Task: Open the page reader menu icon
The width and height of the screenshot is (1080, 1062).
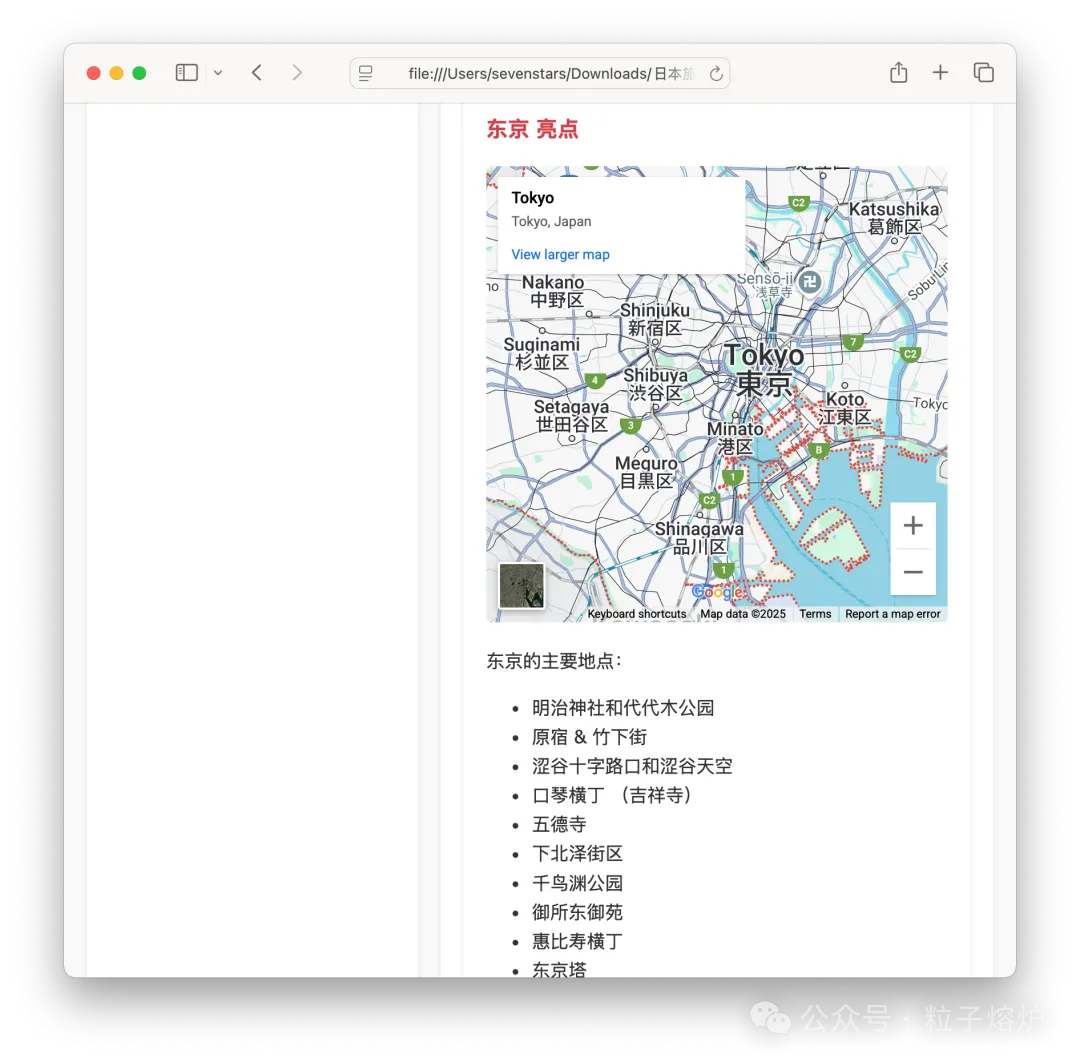Action: click(366, 73)
